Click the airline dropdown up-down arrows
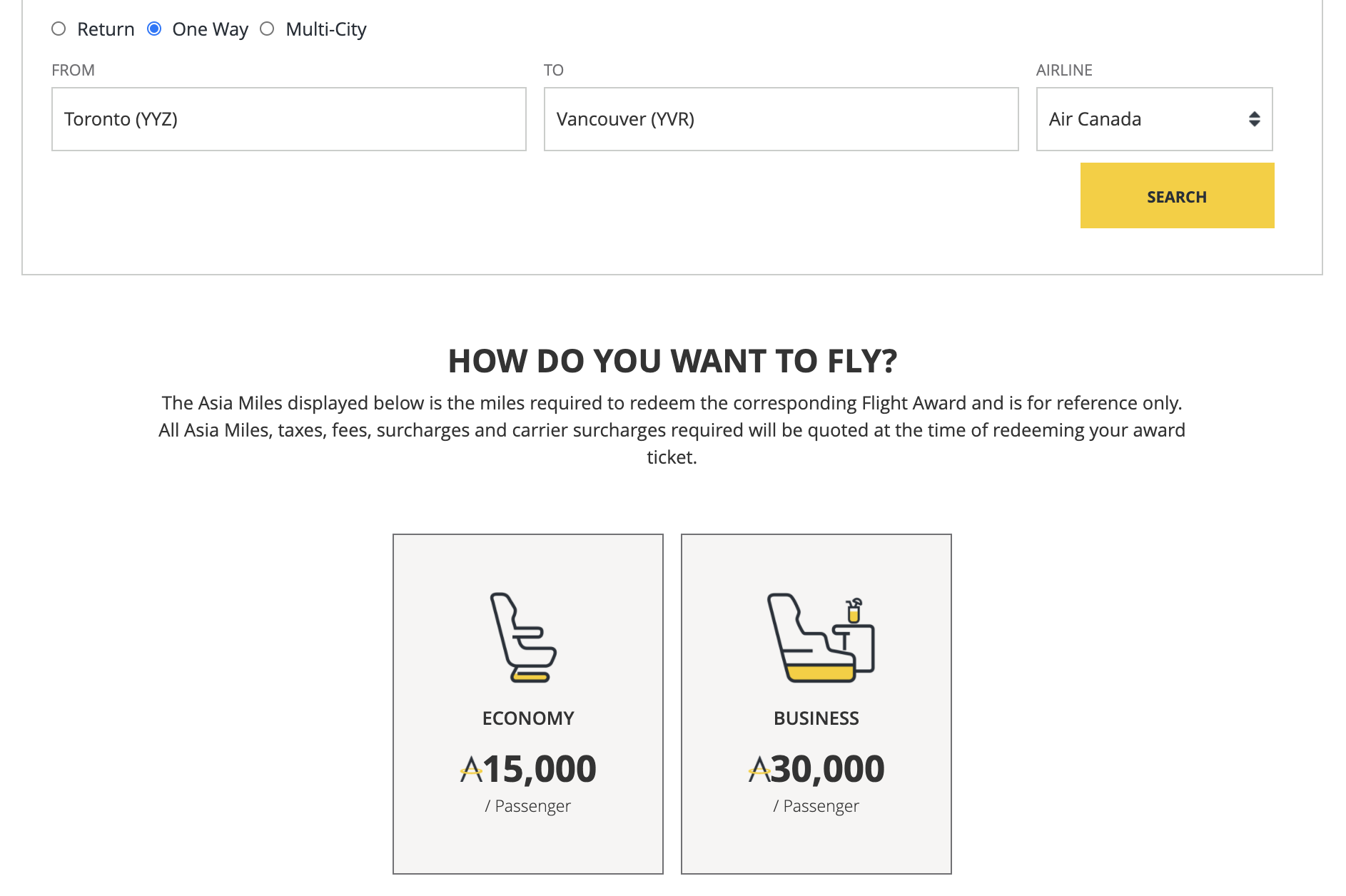Viewport: 1346px width, 896px height. [x=1254, y=119]
